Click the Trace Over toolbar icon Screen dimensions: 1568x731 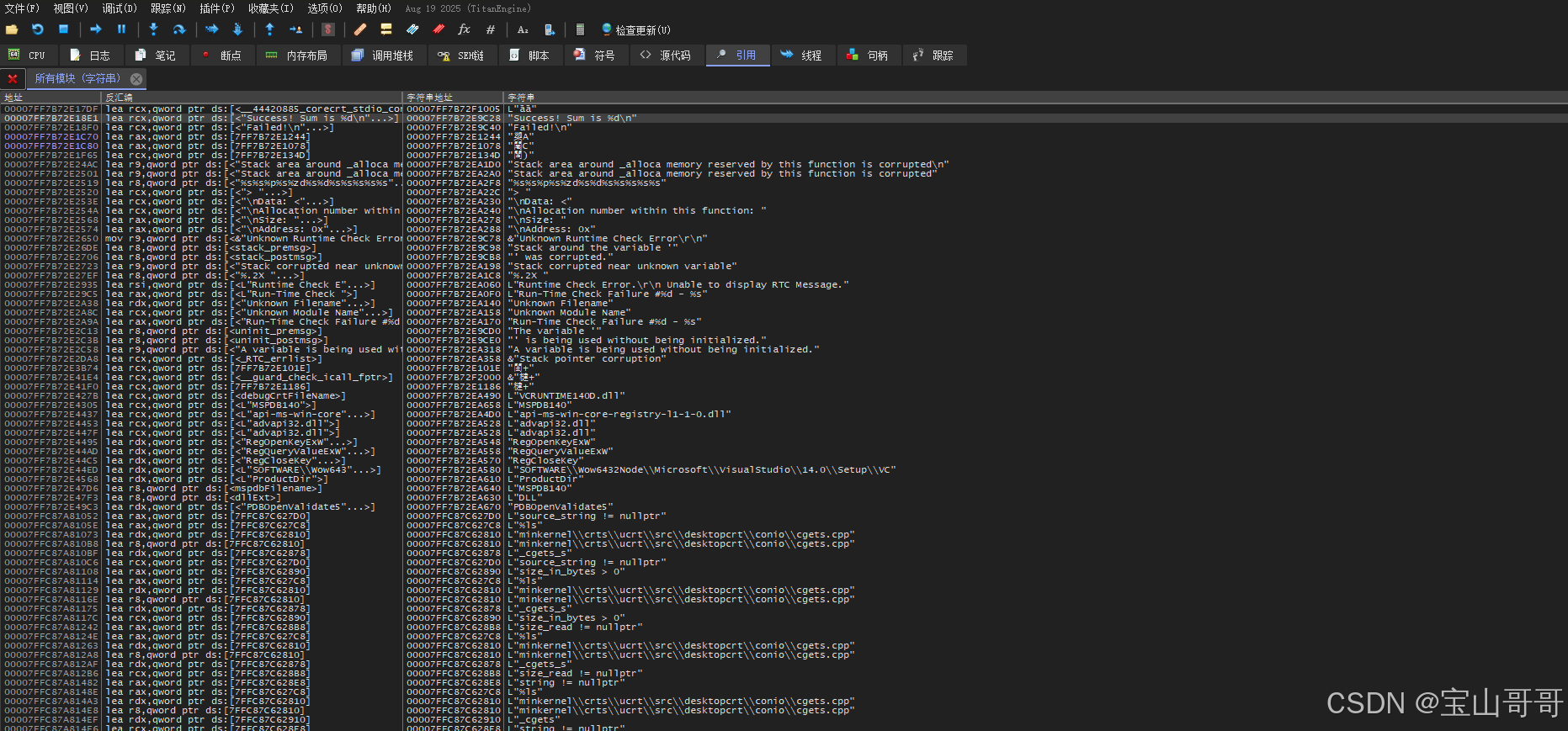tap(237, 29)
